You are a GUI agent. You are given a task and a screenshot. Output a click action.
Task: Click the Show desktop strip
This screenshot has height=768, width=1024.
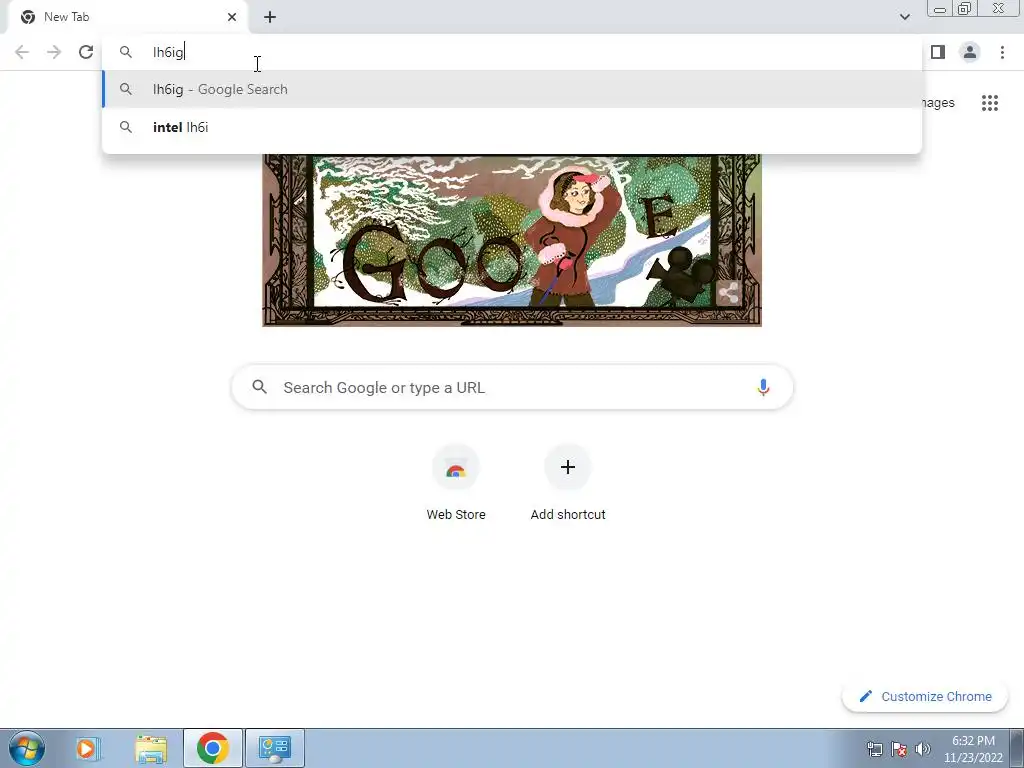(1017, 748)
